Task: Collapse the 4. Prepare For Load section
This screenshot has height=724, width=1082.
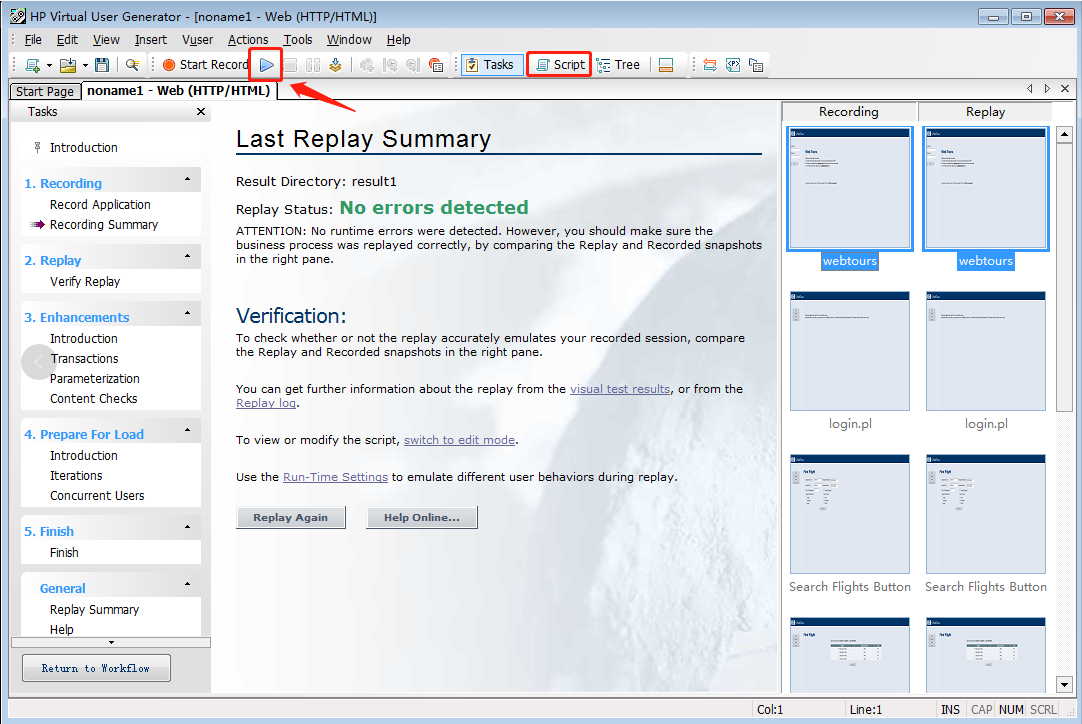Action: (187, 430)
